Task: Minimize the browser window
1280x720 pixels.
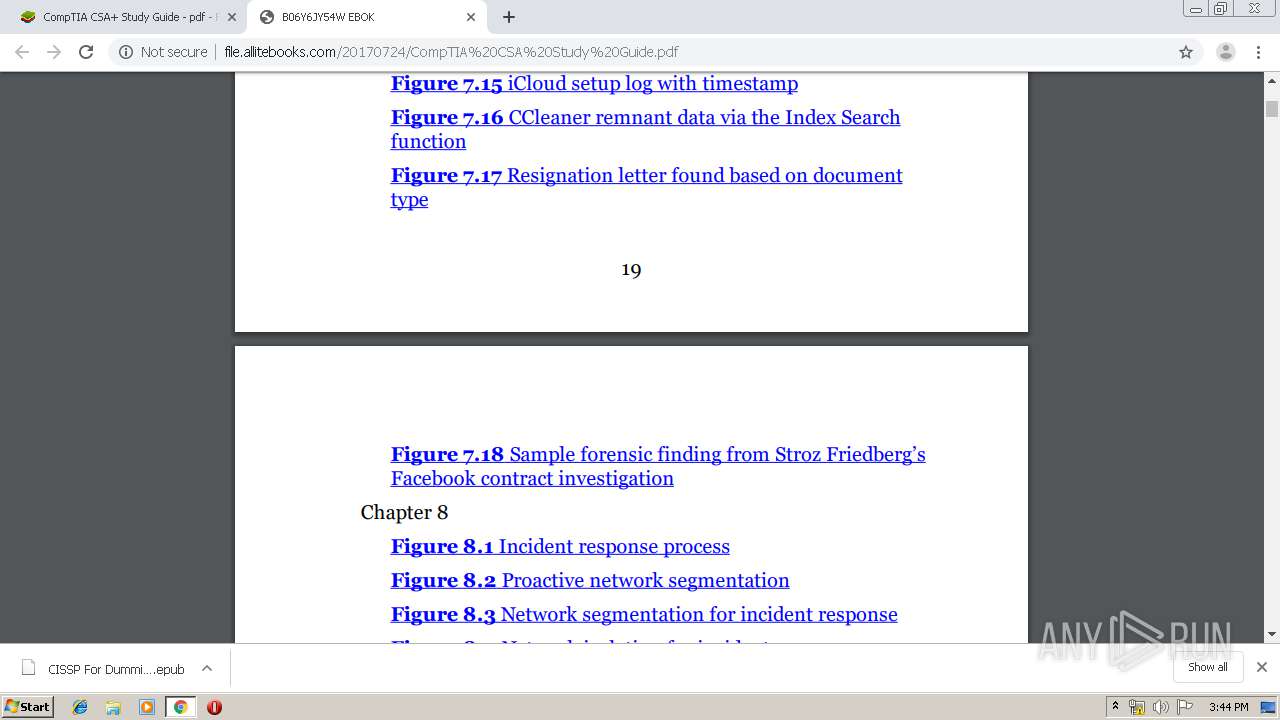Action: [1196, 8]
